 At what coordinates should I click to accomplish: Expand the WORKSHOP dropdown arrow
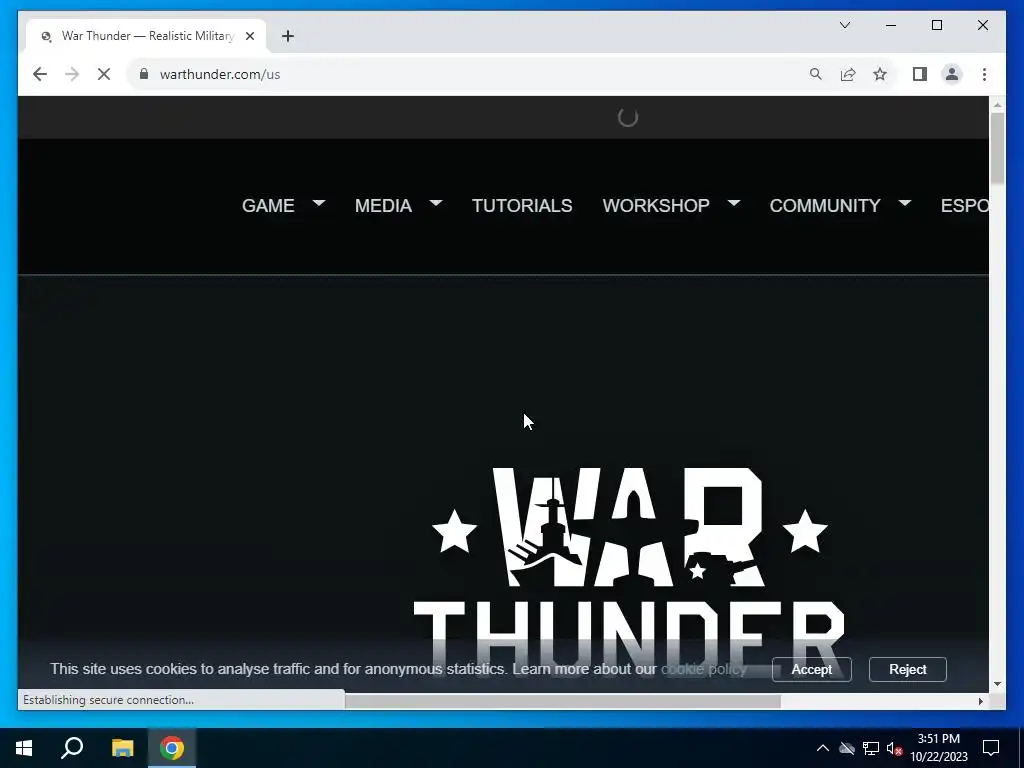(734, 203)
